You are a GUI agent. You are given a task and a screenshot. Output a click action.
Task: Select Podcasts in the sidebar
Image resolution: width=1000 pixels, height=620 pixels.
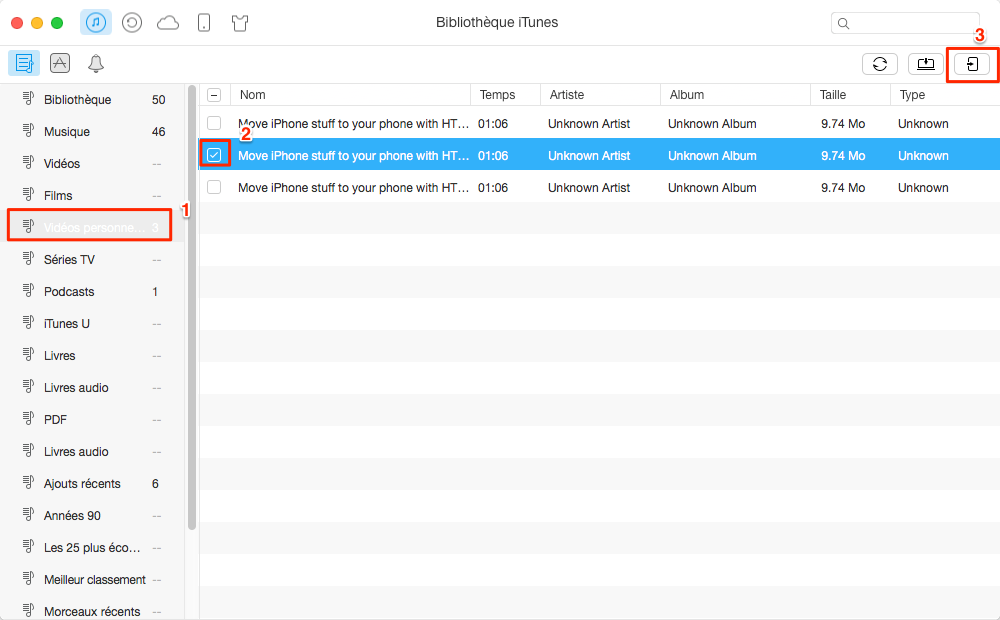(x=92, y=292)
